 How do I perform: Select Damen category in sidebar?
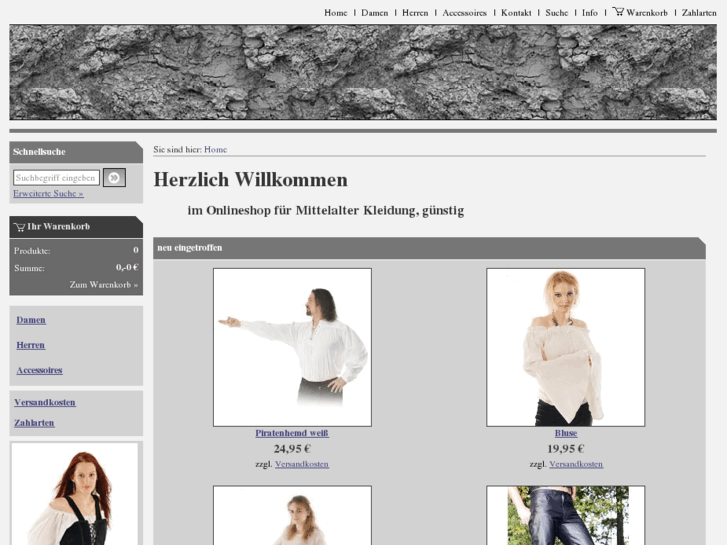[x=31, y=320]
